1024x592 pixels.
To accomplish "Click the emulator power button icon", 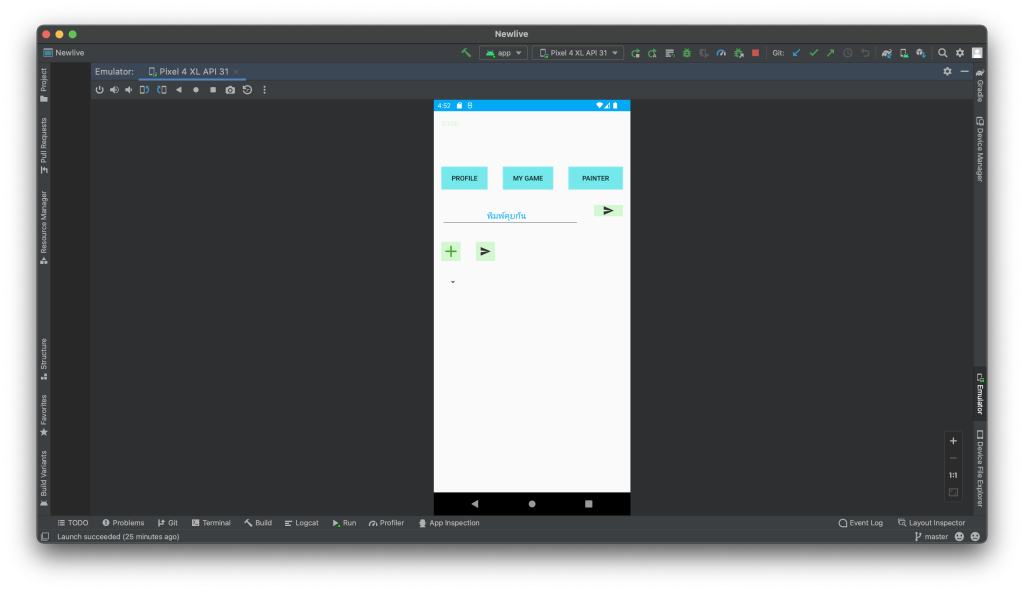I will (x=99, y=90).
